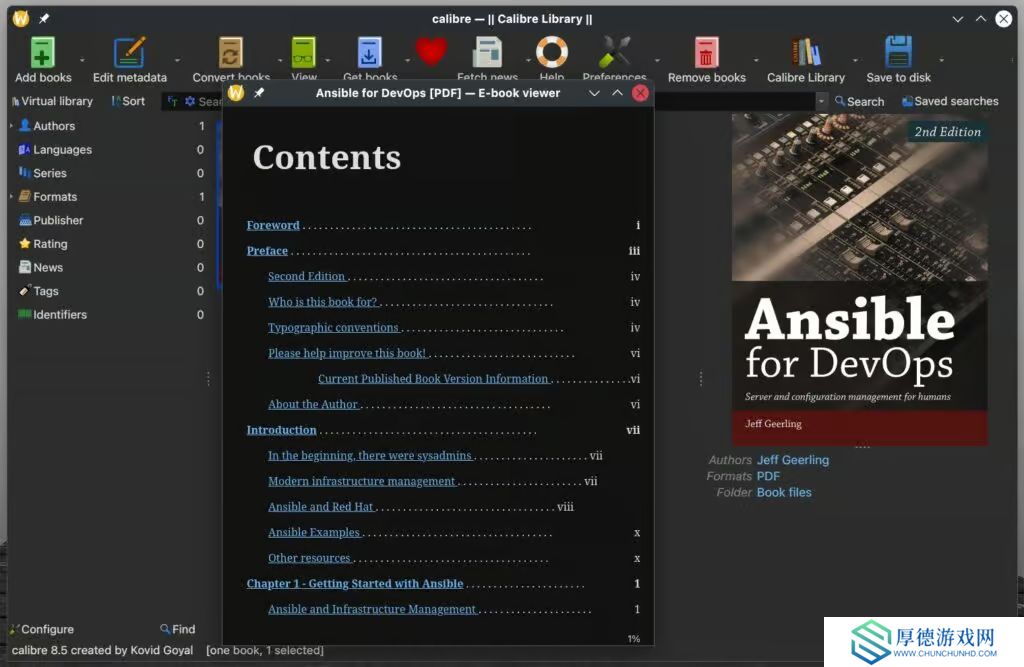
Task: Click Find in tag browser
Action: coord(178,629)
